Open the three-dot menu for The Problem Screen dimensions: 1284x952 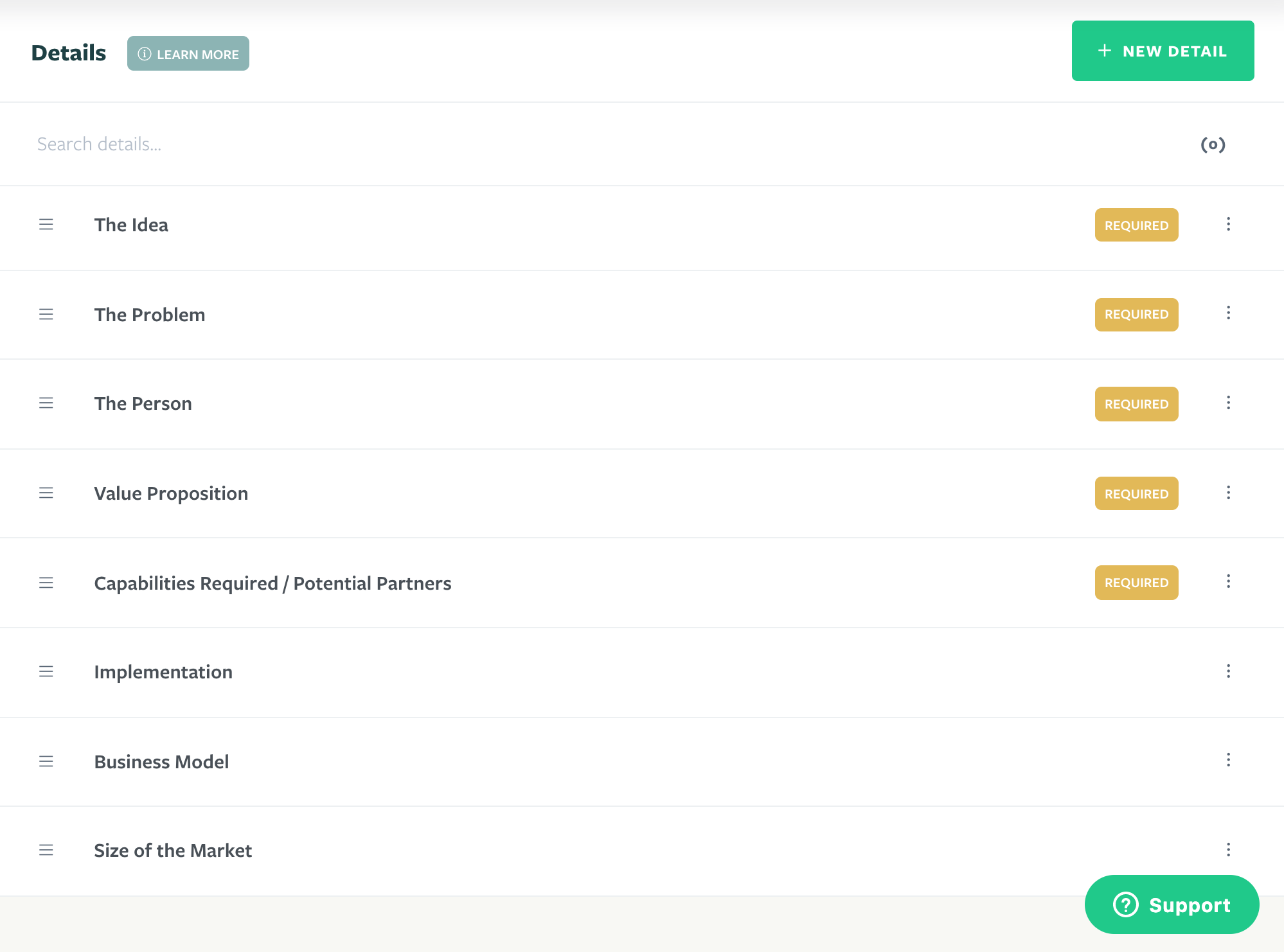tap(1228, 313)
